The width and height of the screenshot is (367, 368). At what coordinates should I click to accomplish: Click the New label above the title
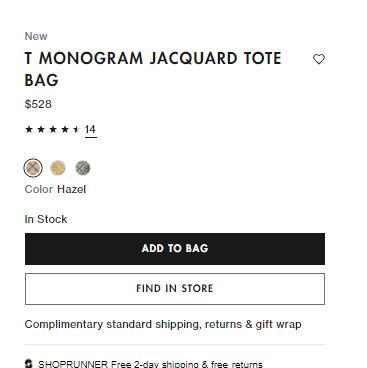tap(36, 36)
